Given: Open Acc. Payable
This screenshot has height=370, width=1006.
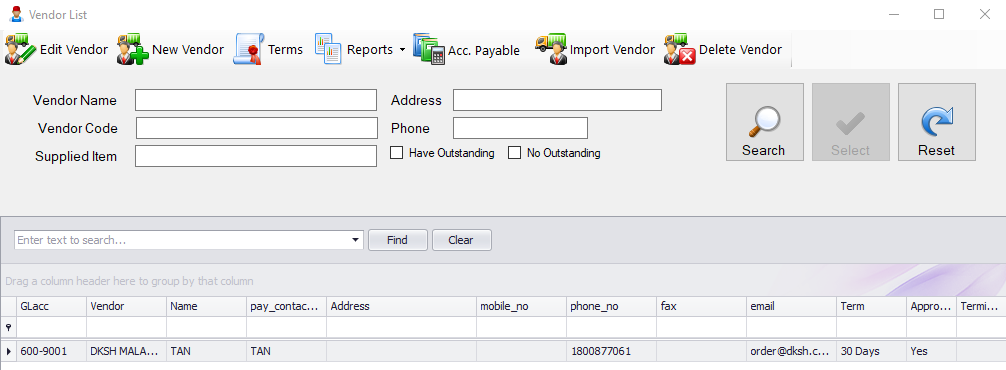Looking at the screenshot, I should (x=466, y=49).
